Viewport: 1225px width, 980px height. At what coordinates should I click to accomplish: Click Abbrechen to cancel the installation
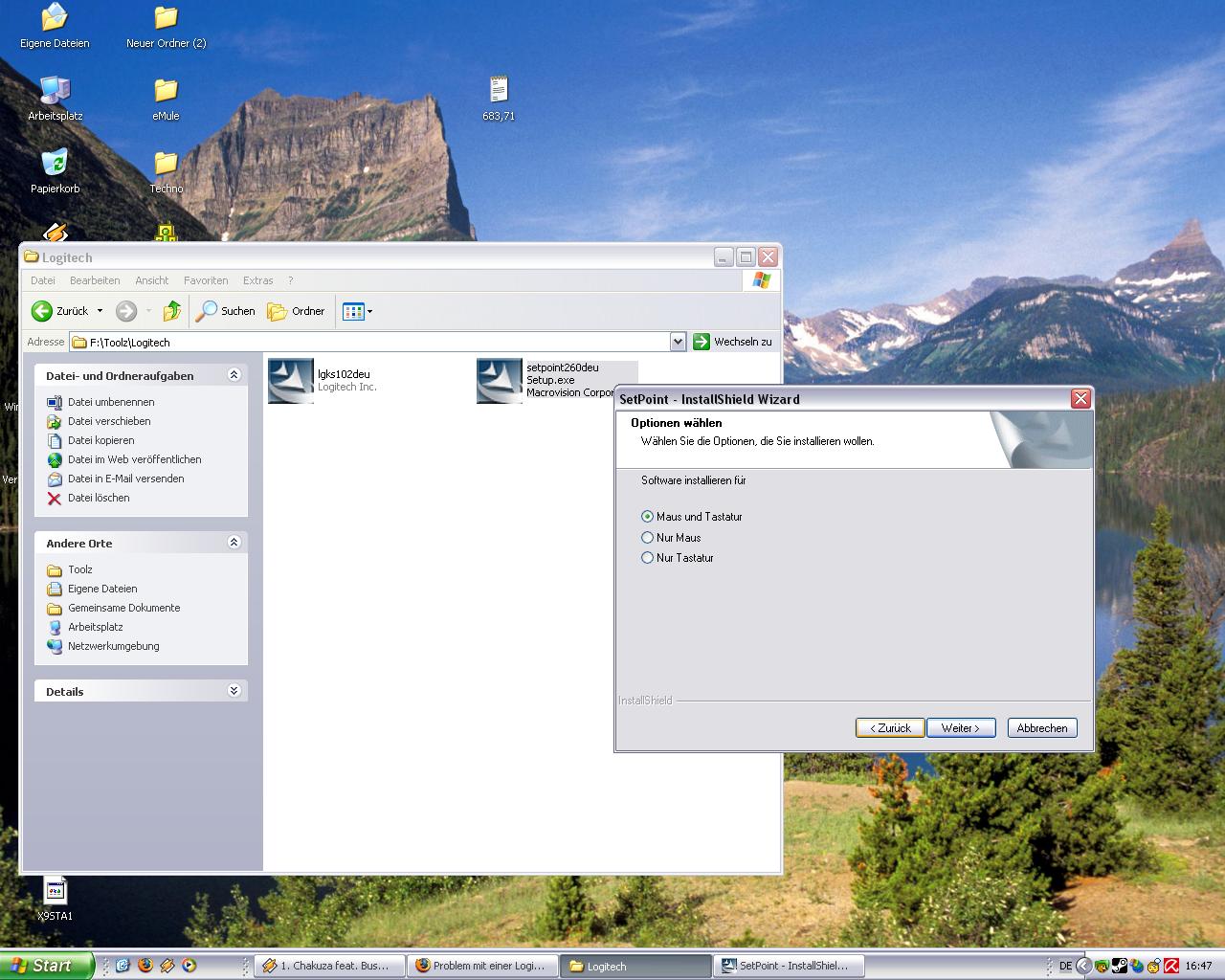pos(1042,728)
